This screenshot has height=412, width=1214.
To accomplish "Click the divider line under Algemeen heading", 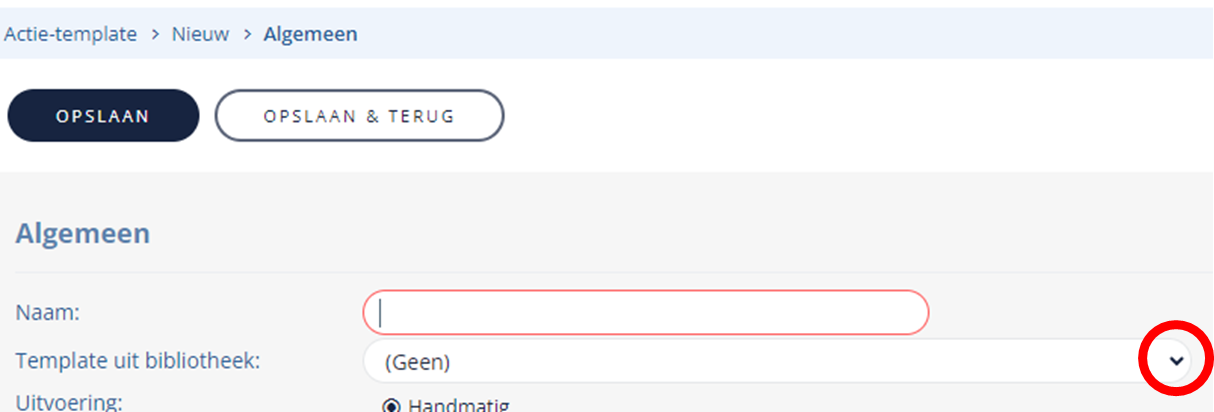I will click(612, 271).
